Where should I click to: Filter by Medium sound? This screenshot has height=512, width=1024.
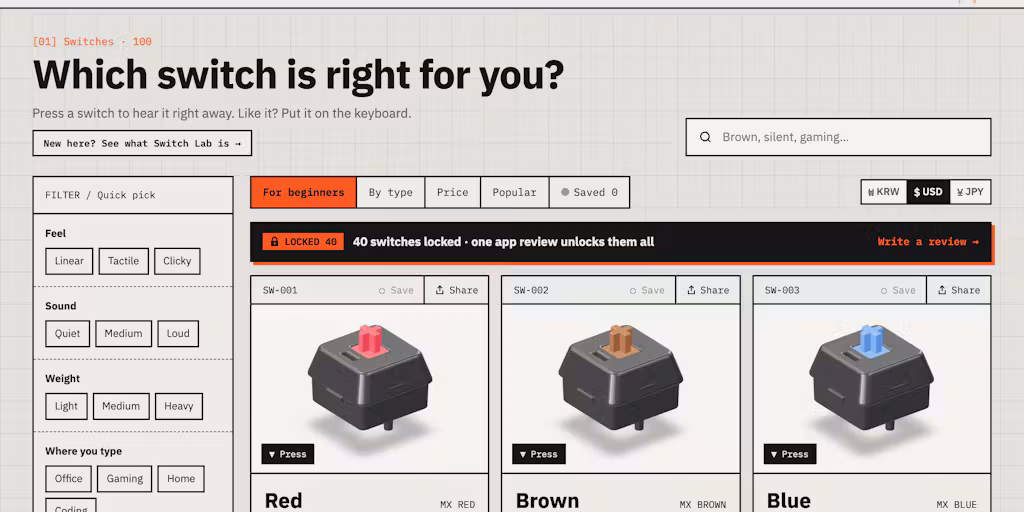pyautogui.click(x=123, y=334)
